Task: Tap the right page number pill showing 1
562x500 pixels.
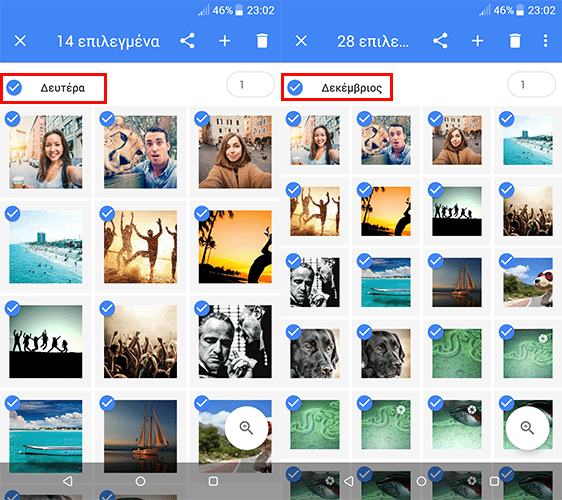Action: tap(532, 85)
